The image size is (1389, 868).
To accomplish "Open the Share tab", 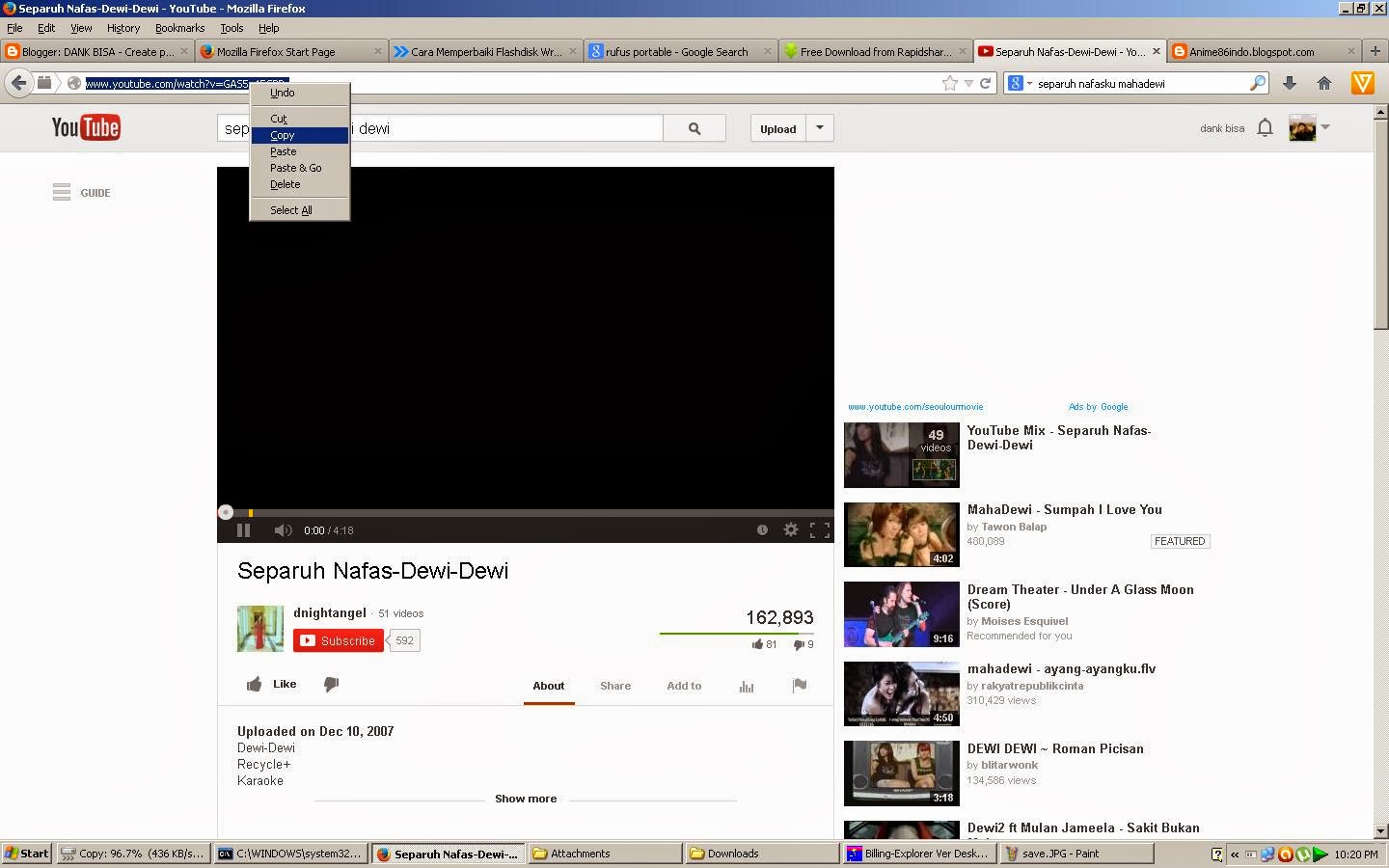I will click(x=615, y=686).
